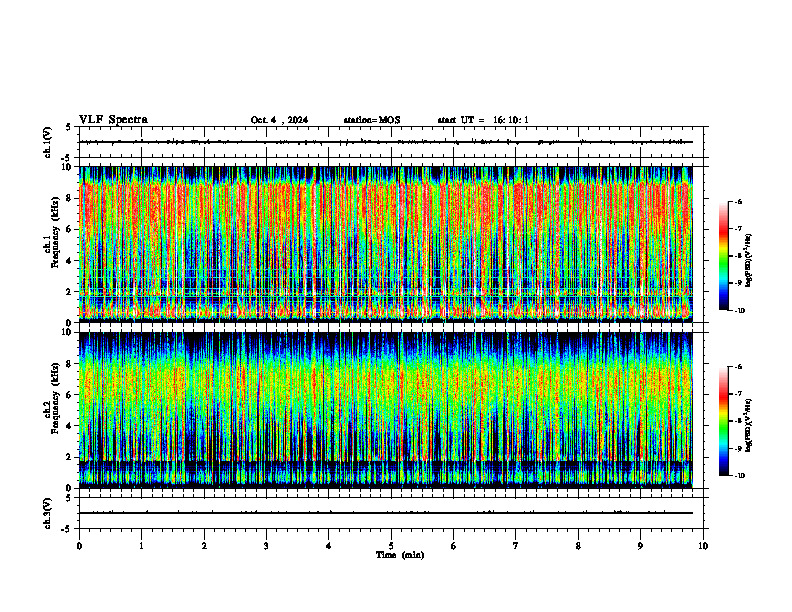
Task: Click the "VLF Spectra" plot title
Action: (x=113, y=120)
